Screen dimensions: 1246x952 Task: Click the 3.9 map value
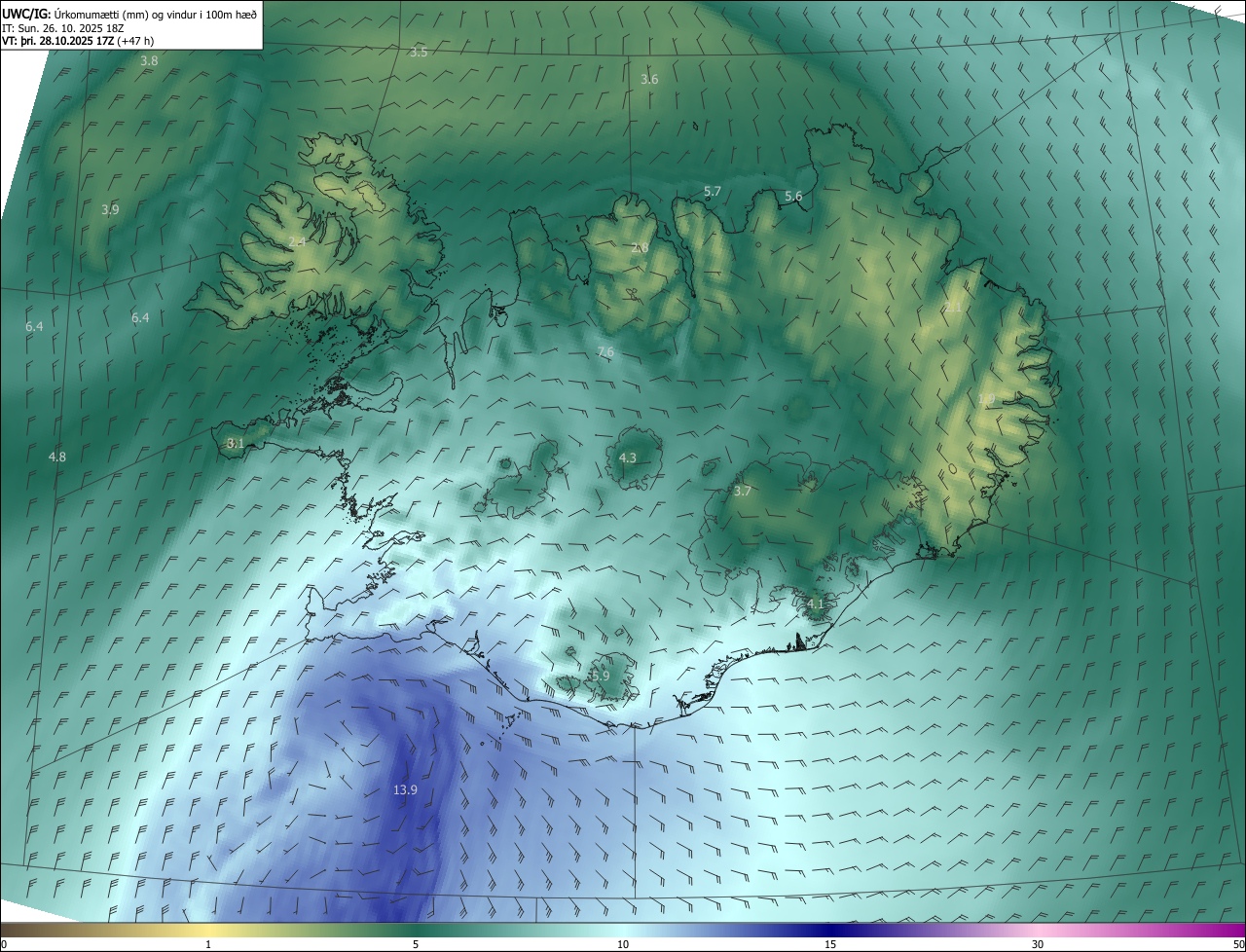pyautogui.click(x=110, y=209)
